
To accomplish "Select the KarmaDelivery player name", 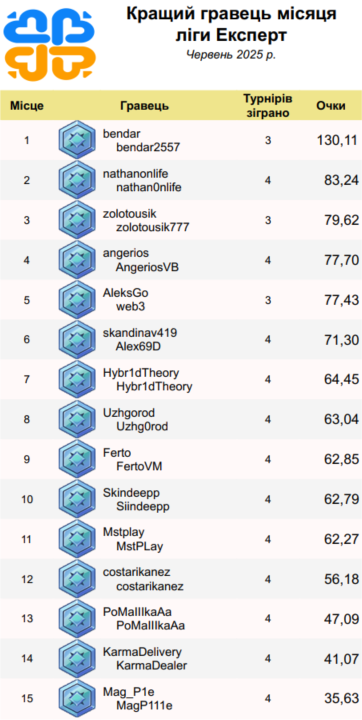I will (142, 652).
